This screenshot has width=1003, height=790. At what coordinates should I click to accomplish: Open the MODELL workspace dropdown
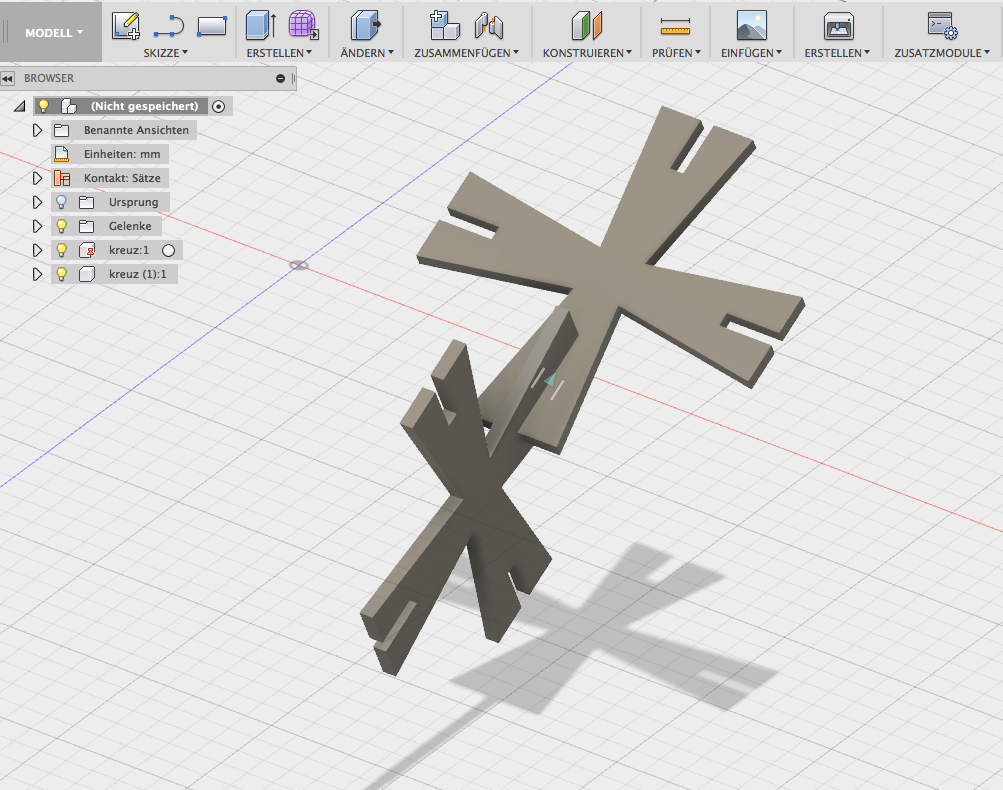pyautogui.click(x=54, y=33)
